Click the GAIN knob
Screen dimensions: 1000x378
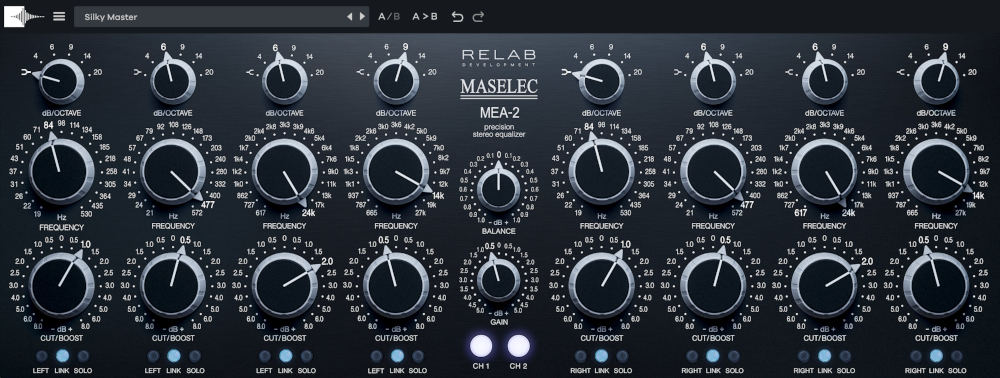(x=499, y=279)
